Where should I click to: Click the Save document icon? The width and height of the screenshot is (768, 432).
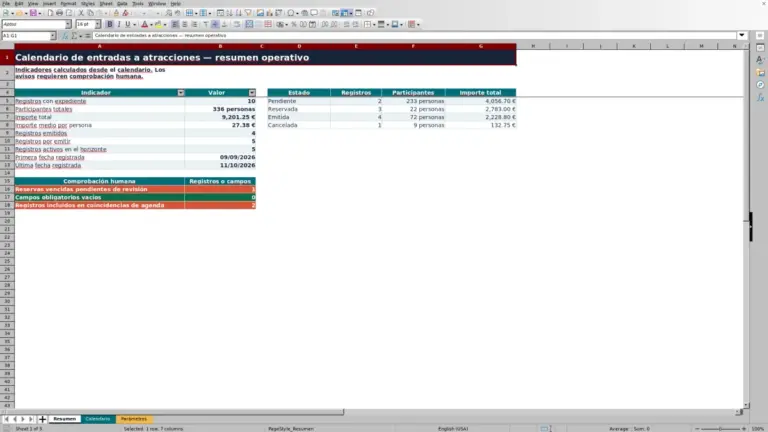coord(33,13)
